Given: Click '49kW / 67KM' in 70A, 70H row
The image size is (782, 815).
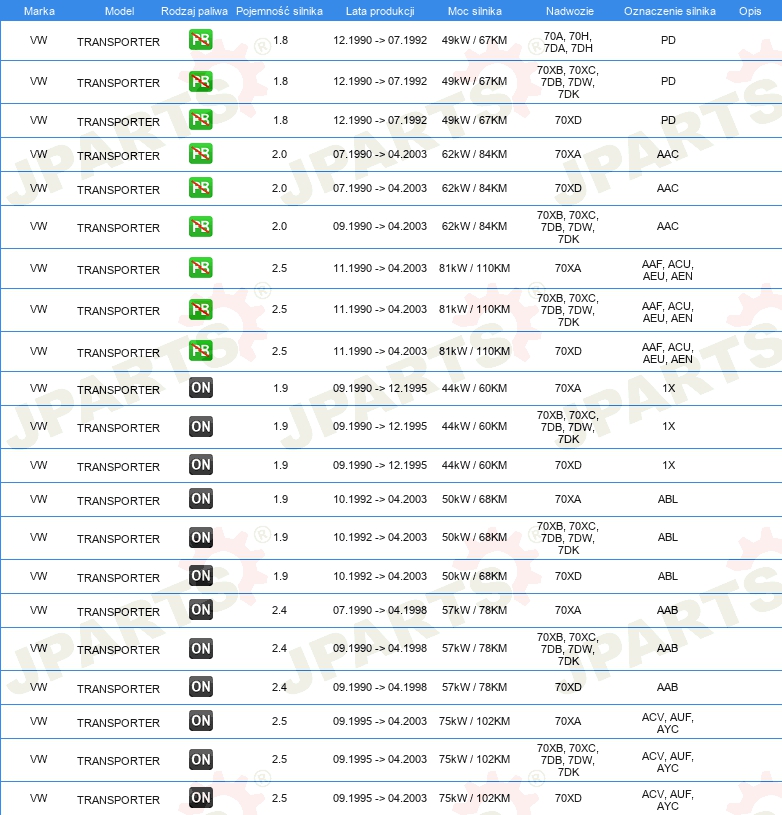Looking at the screenshot, I should point(474,40).
